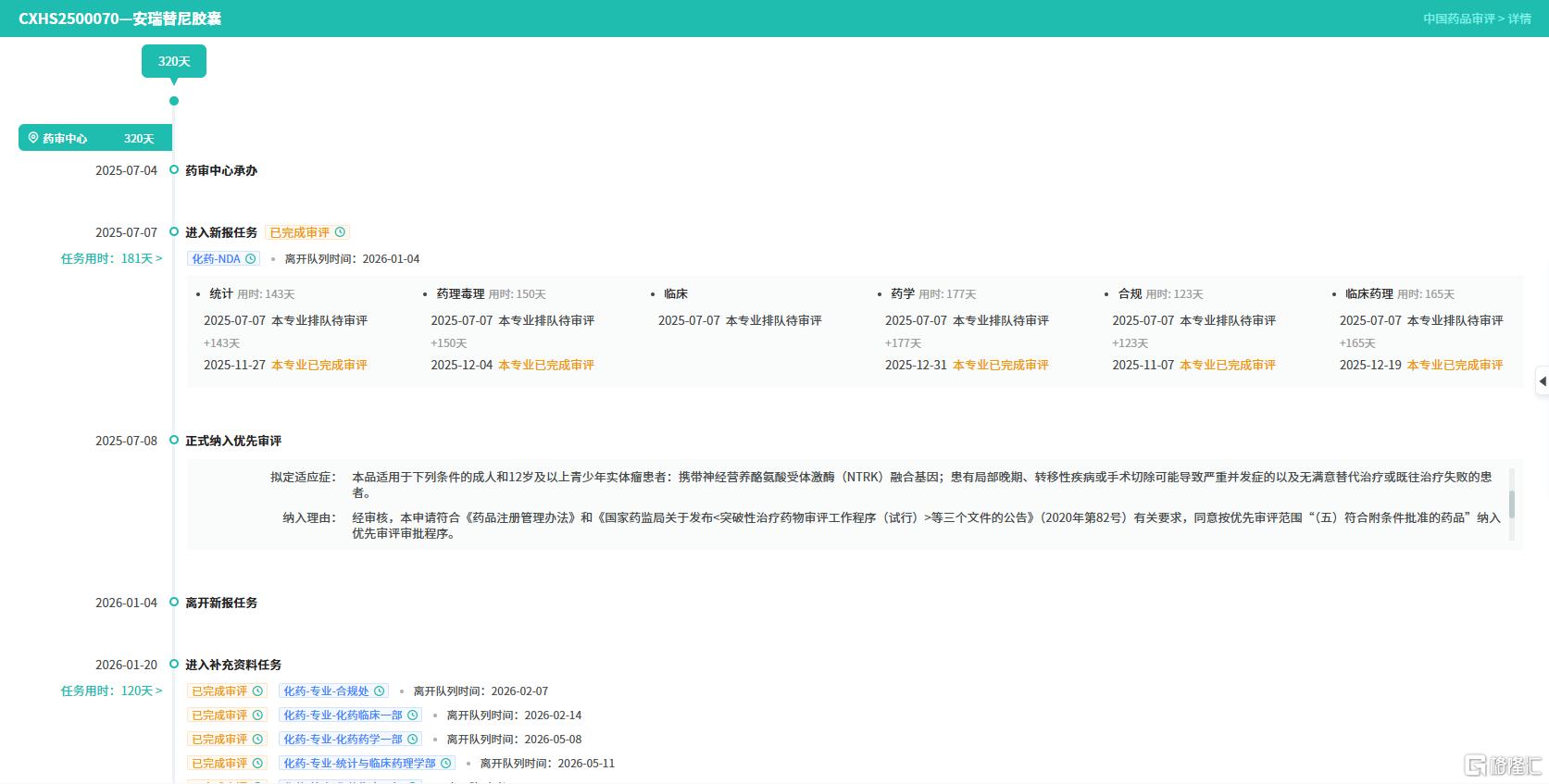Click the scrollbar in the 优先审评 details box
The width and height of the screenshot is (1549, 784).
click(1512, 504)
